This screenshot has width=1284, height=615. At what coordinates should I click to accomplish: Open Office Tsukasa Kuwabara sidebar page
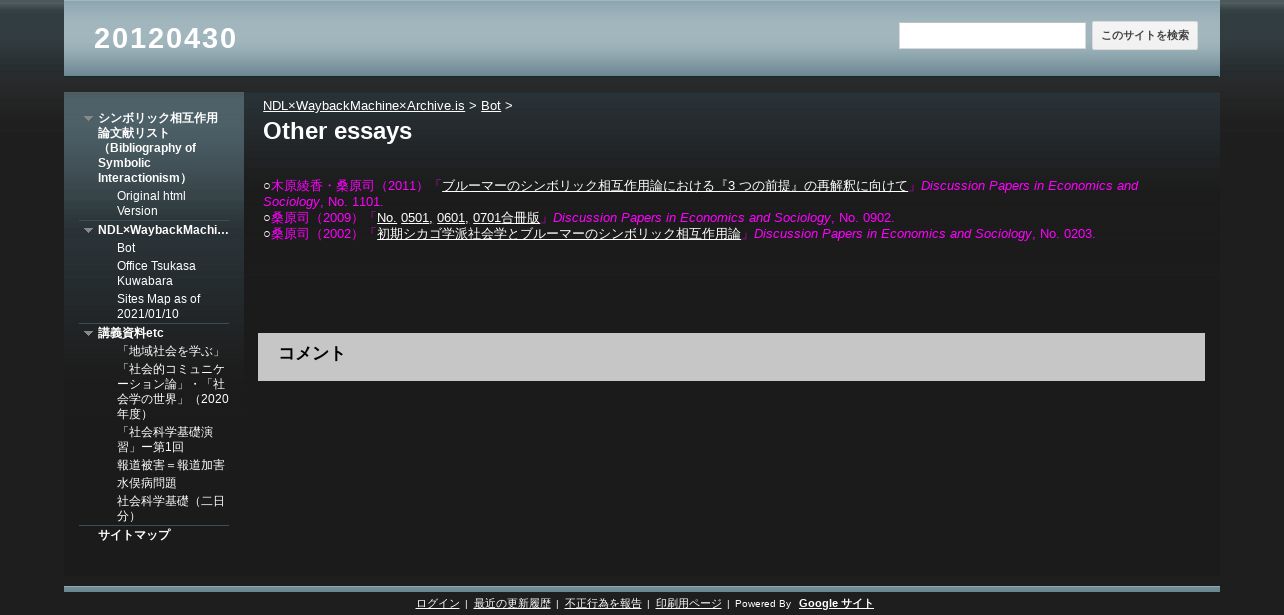pos(156,273)
